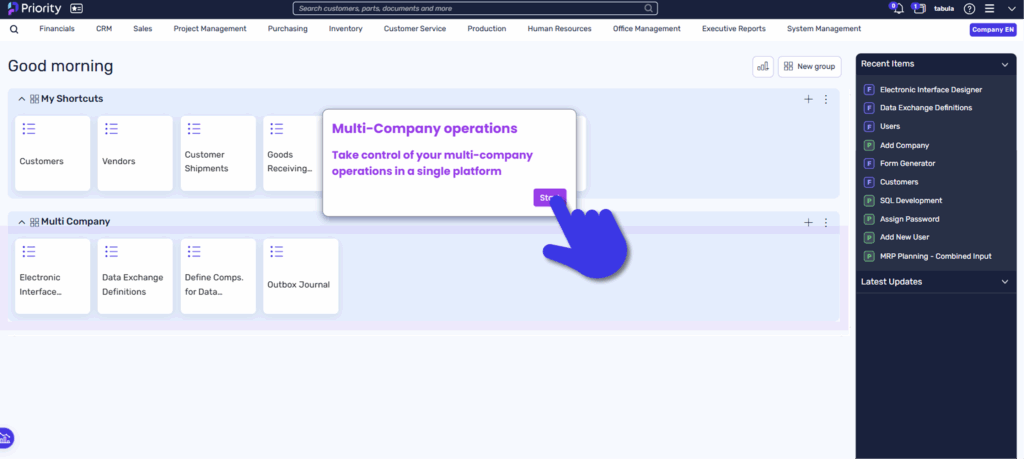Open recent item Add Company
This screenshot has width=1024, height=459.
click(x=904, y=145)
